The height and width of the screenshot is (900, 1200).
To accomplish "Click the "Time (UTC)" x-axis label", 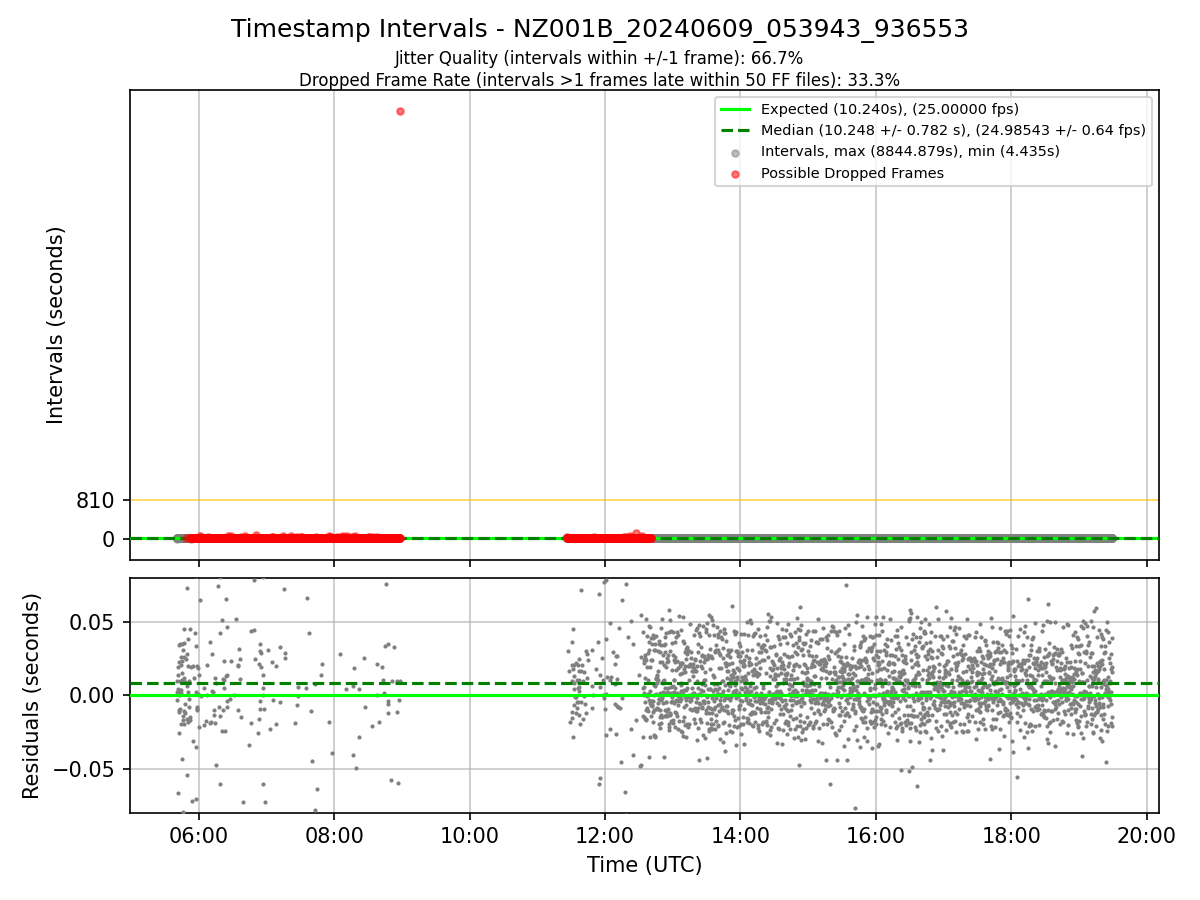I will (x=644, y=864).
